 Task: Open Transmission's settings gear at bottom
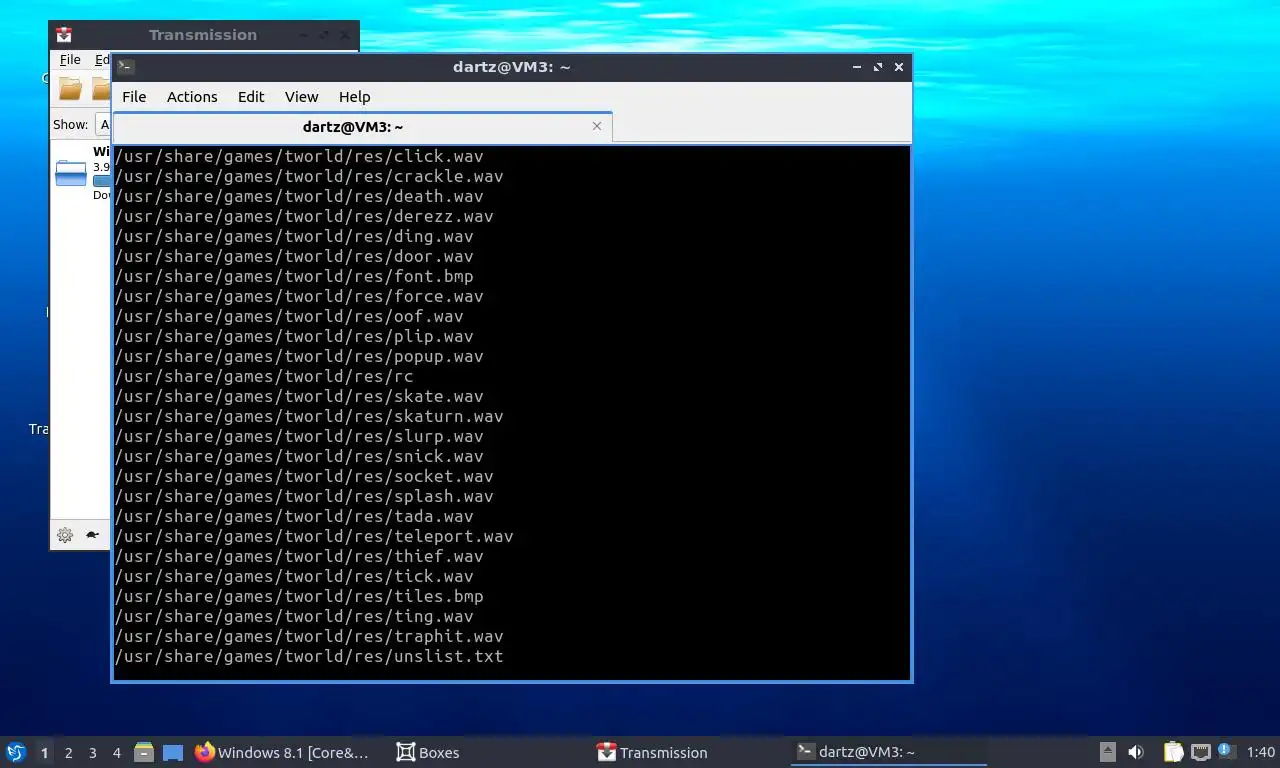[65, 535]
